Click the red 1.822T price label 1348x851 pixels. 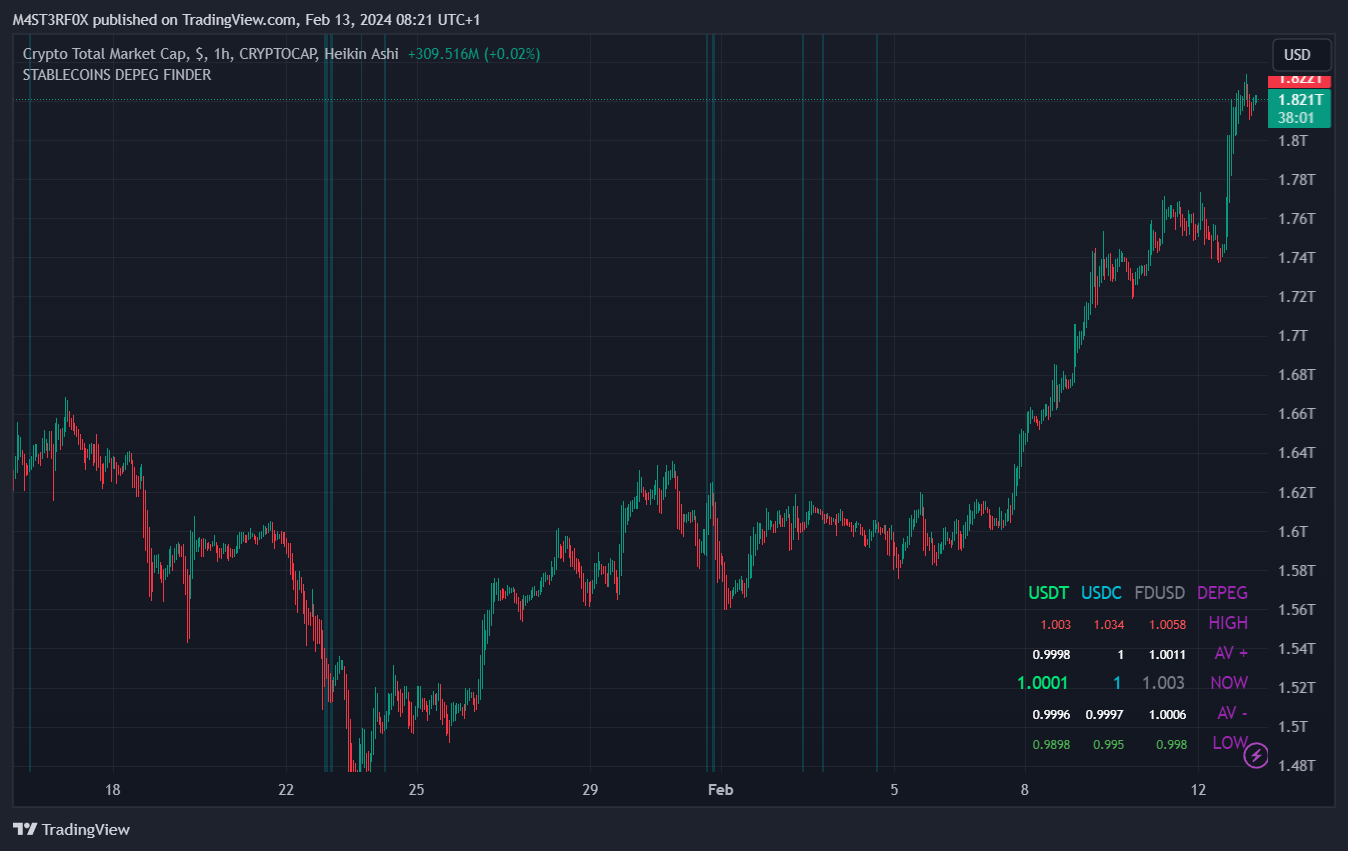click(1300, 80)
